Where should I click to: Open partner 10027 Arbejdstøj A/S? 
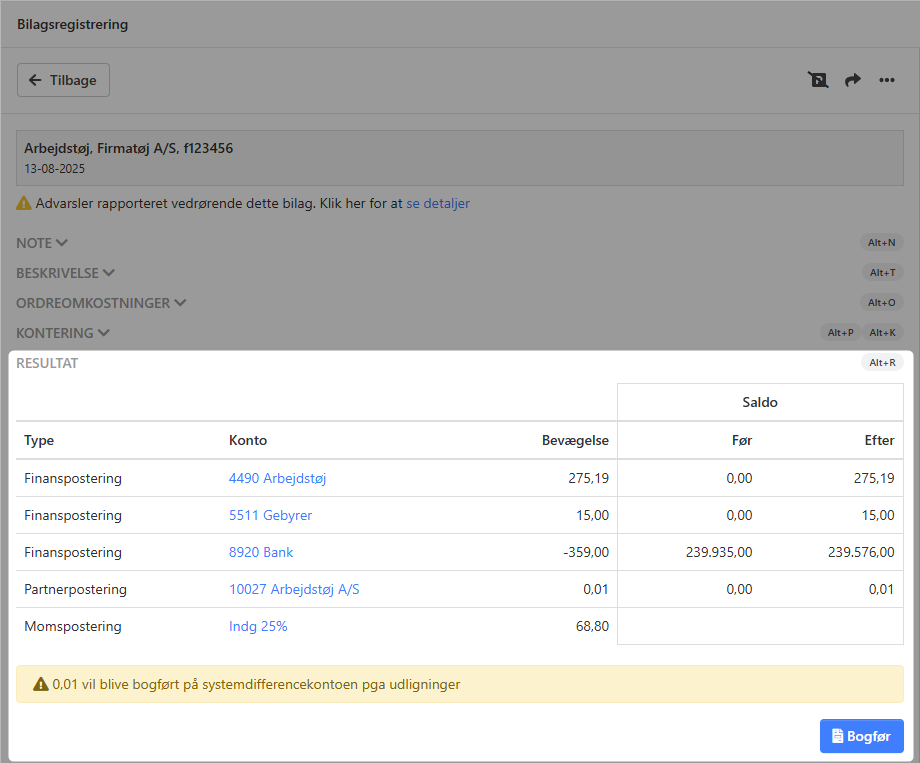[x=294, y=590]
